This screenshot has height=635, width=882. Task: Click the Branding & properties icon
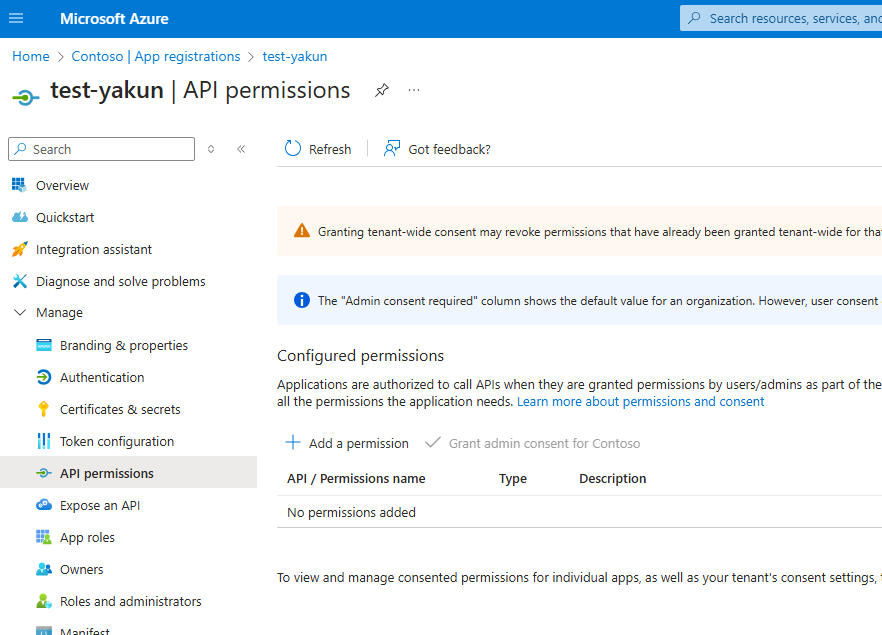click(44, 345)
